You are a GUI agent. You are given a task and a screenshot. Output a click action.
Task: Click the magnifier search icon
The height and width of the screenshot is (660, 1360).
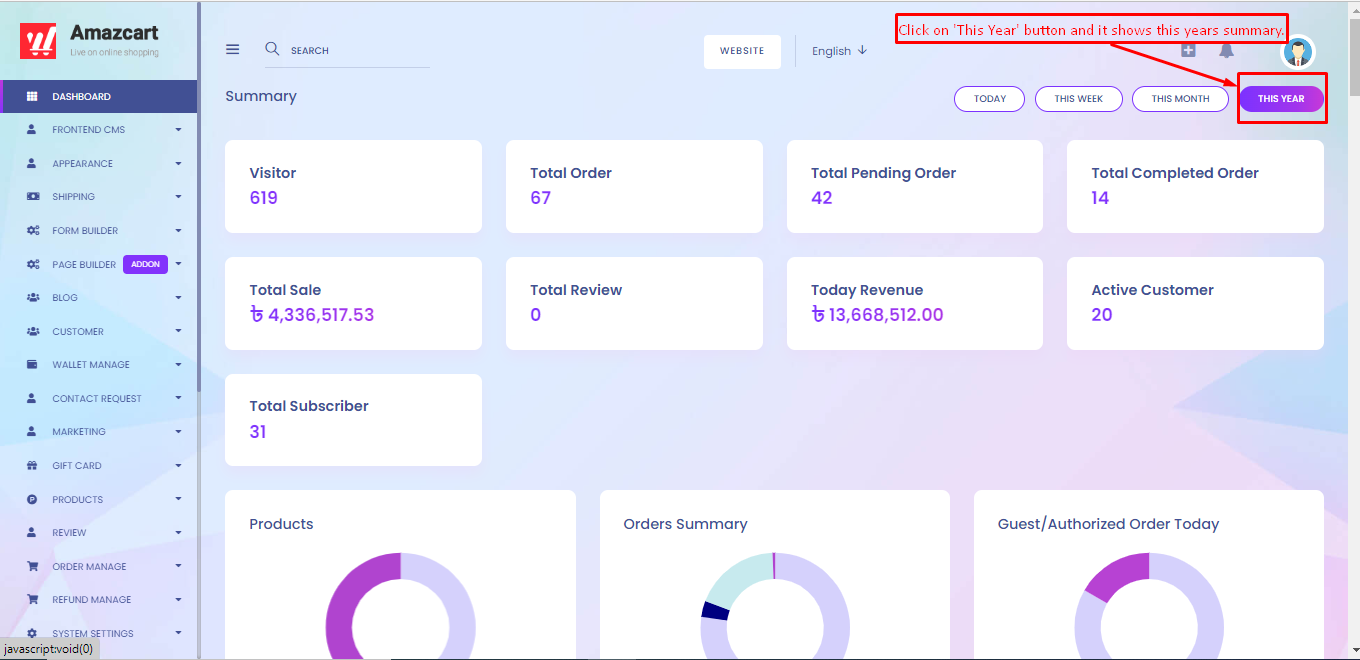272,48
